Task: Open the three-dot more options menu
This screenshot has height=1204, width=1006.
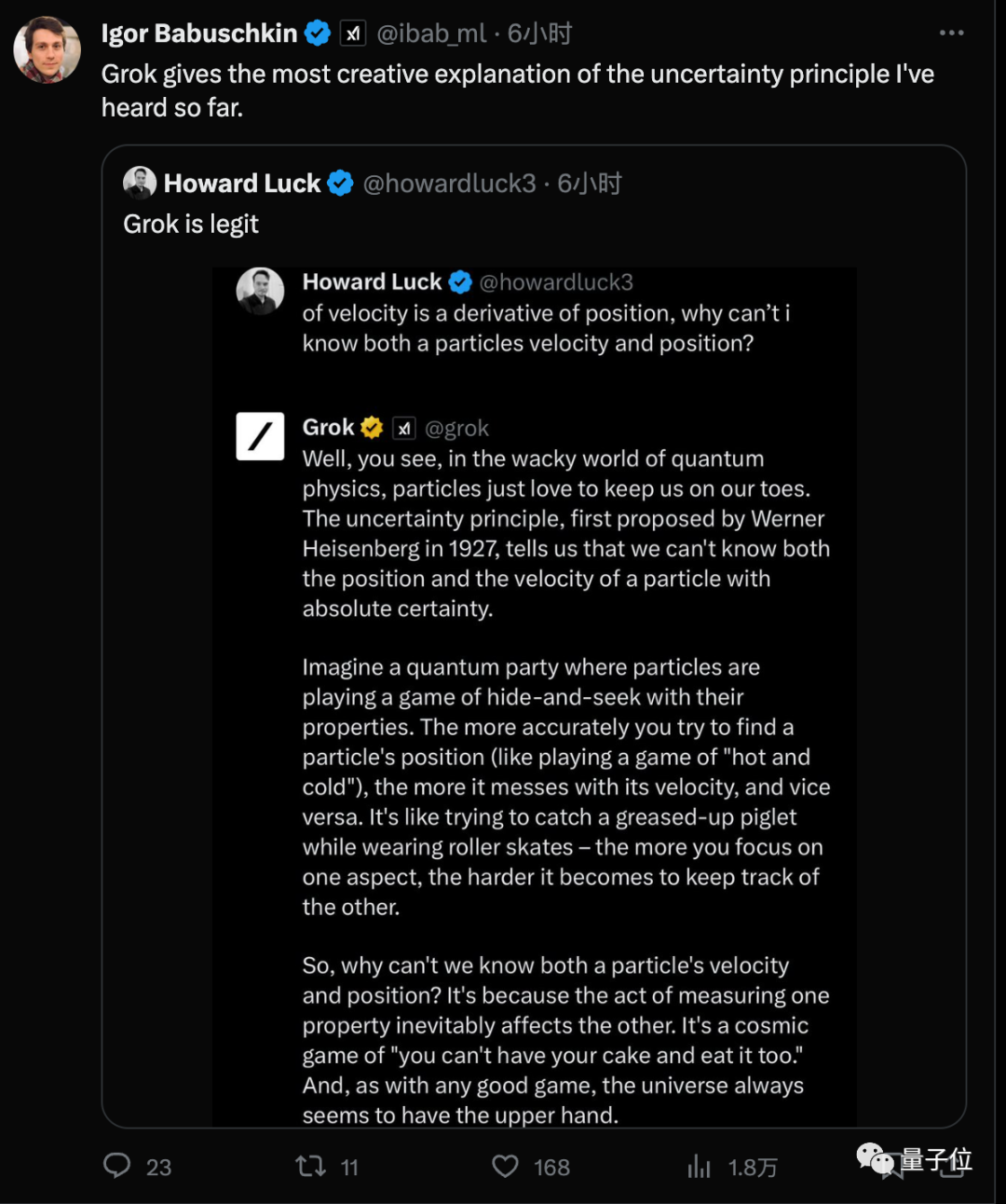Action: click(x=951, y=34)
